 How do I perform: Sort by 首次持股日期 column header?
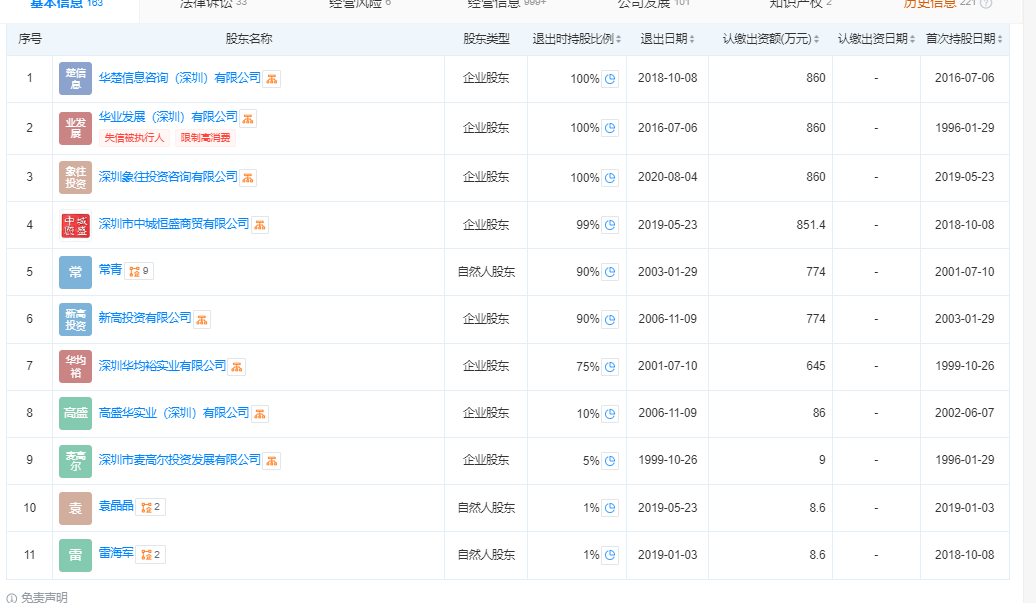[x=964, y=39]
